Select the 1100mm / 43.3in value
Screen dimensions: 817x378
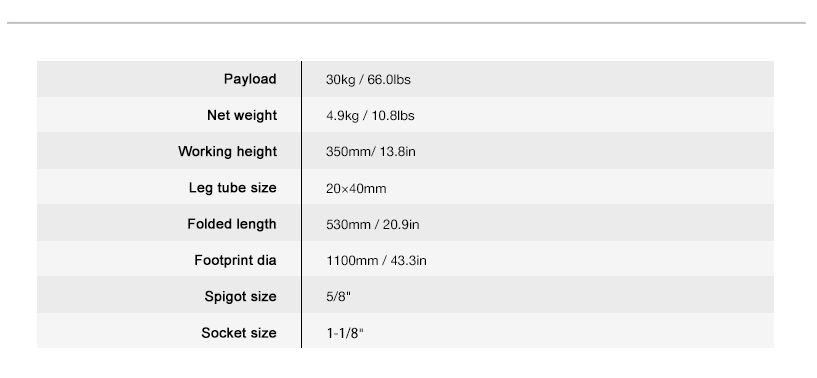(x=376, y=261)
